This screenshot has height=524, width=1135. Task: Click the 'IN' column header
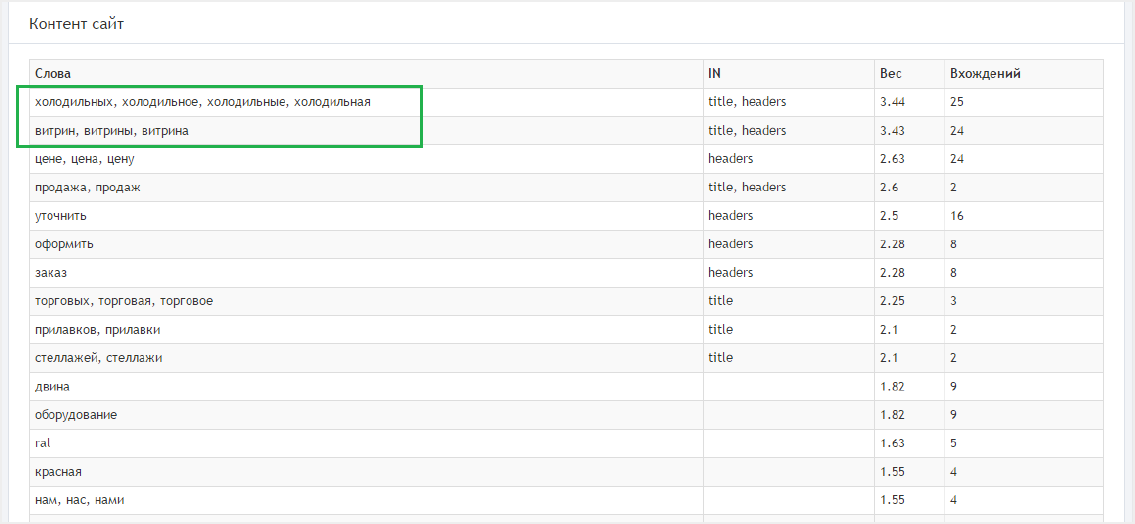(788, 74)
